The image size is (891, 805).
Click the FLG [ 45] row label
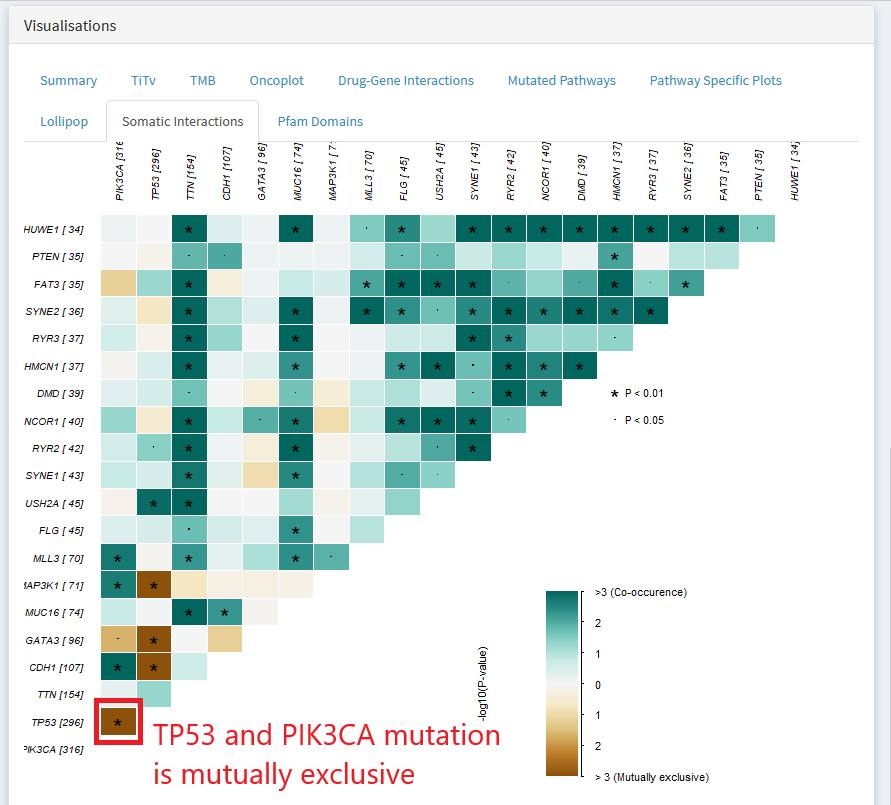pos(61,531)
